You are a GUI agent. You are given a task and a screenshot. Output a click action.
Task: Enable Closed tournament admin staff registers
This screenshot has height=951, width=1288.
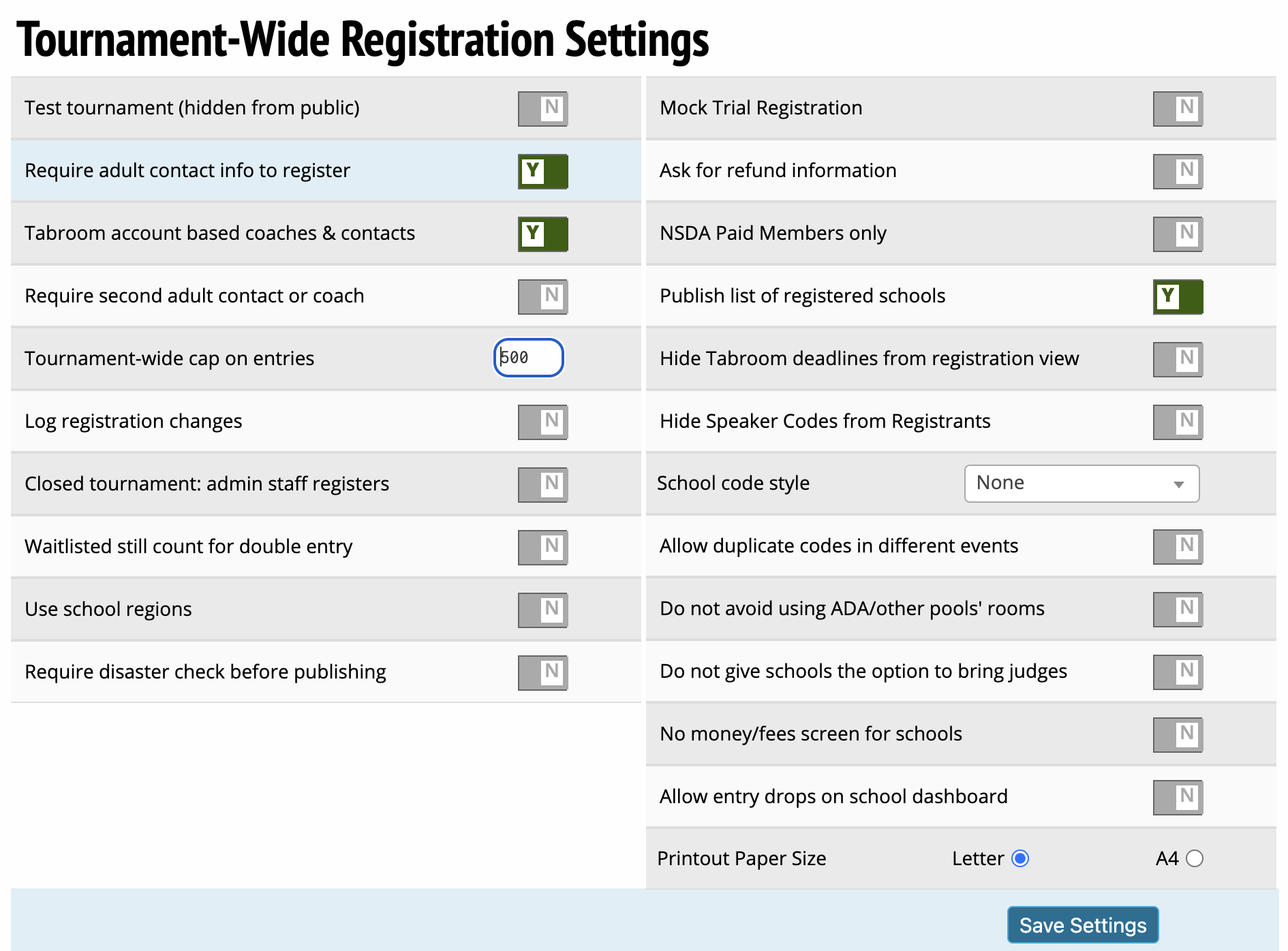[542, 484]
